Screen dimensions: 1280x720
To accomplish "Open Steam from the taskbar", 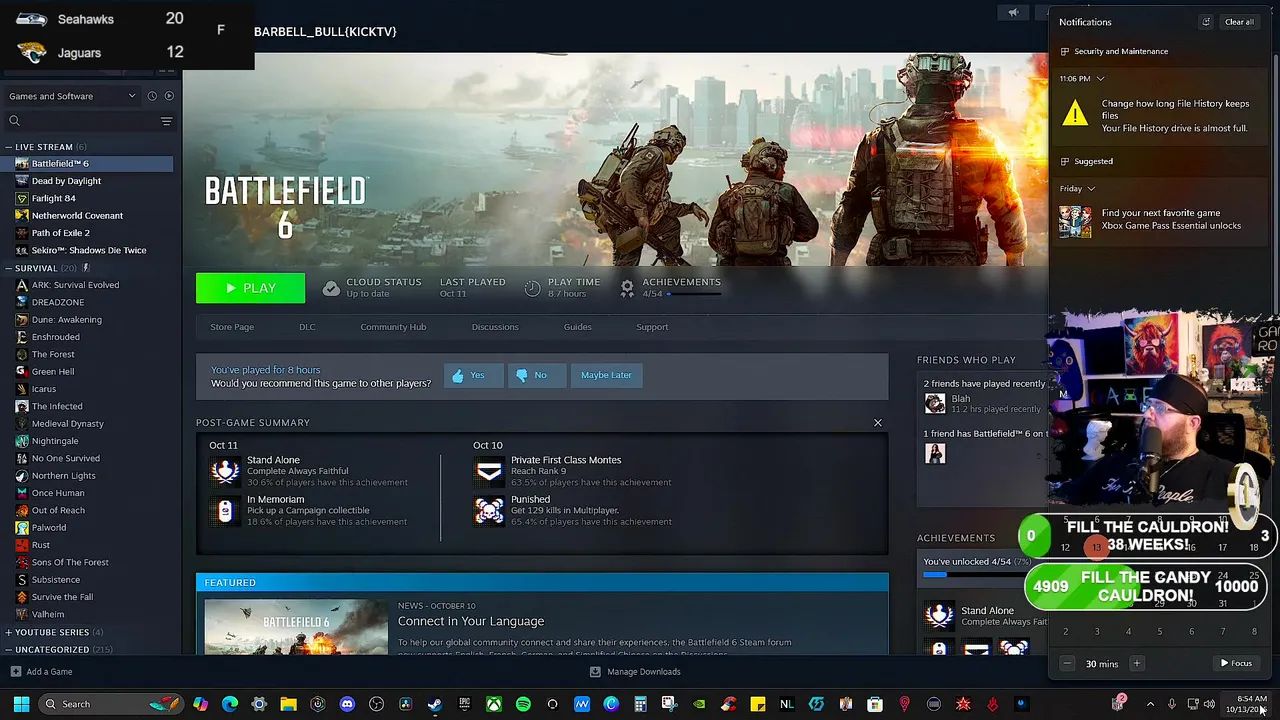I will (x=435, y=704).
